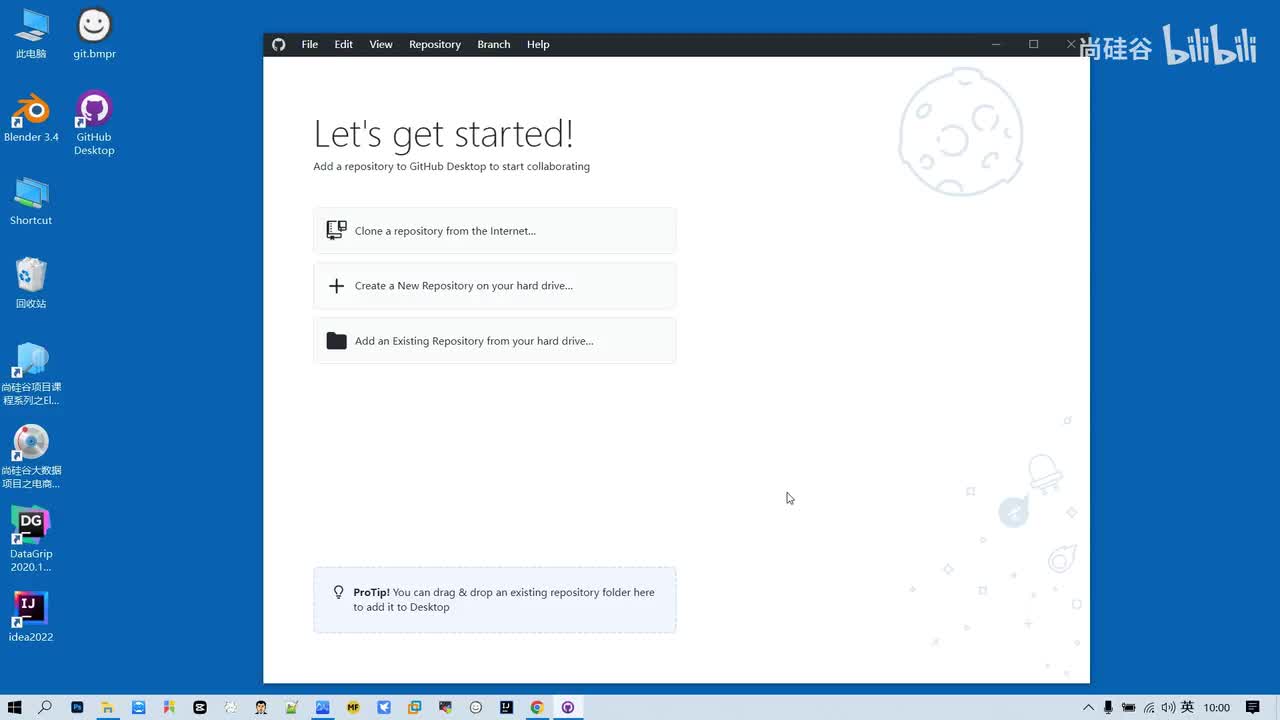Select the Blender 3.4 desktop shortcut

click(x=31, y=118)
